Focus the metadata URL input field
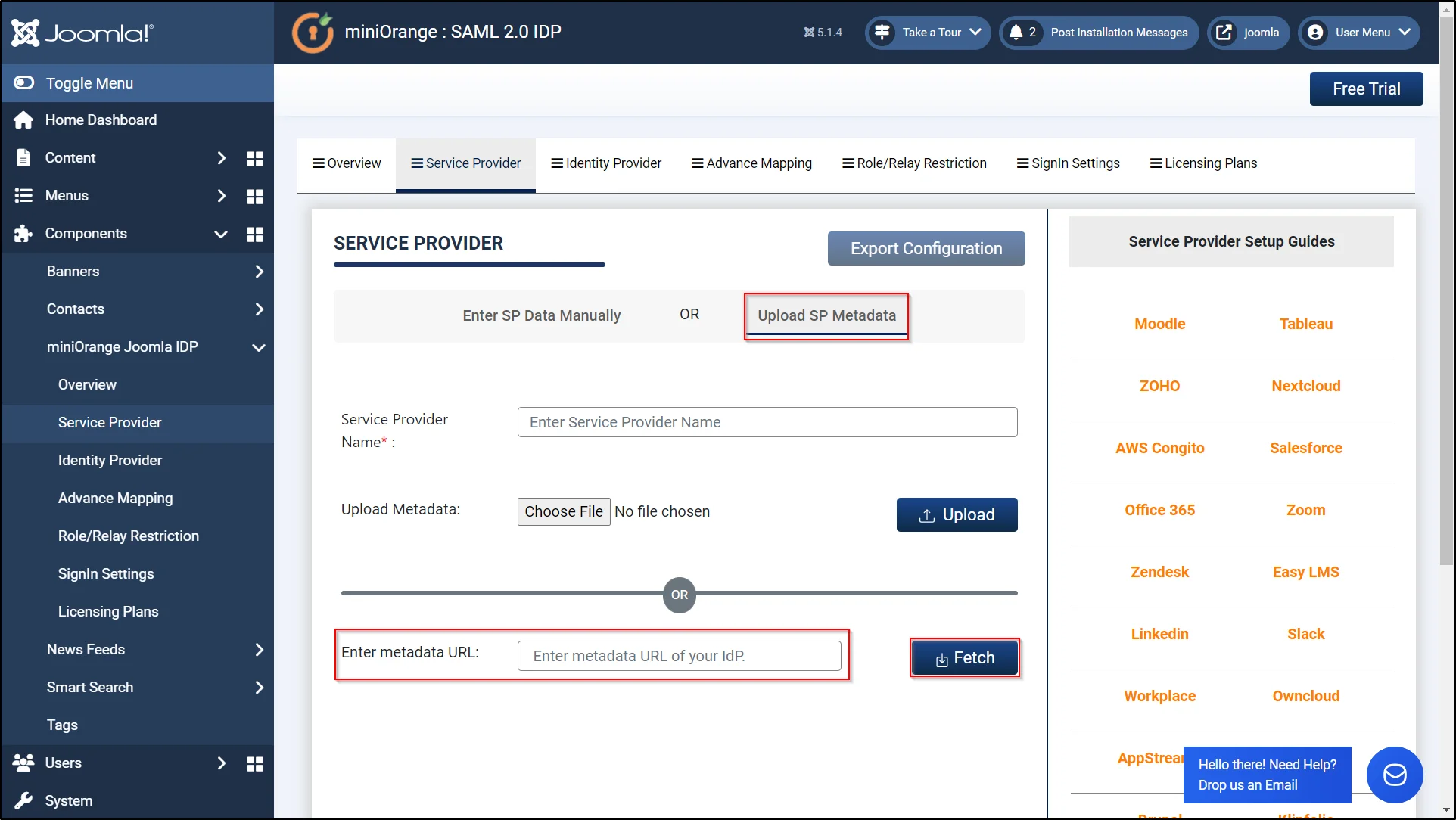The width and height of the screenshot is (1456, 820). (x=679, y=656)
